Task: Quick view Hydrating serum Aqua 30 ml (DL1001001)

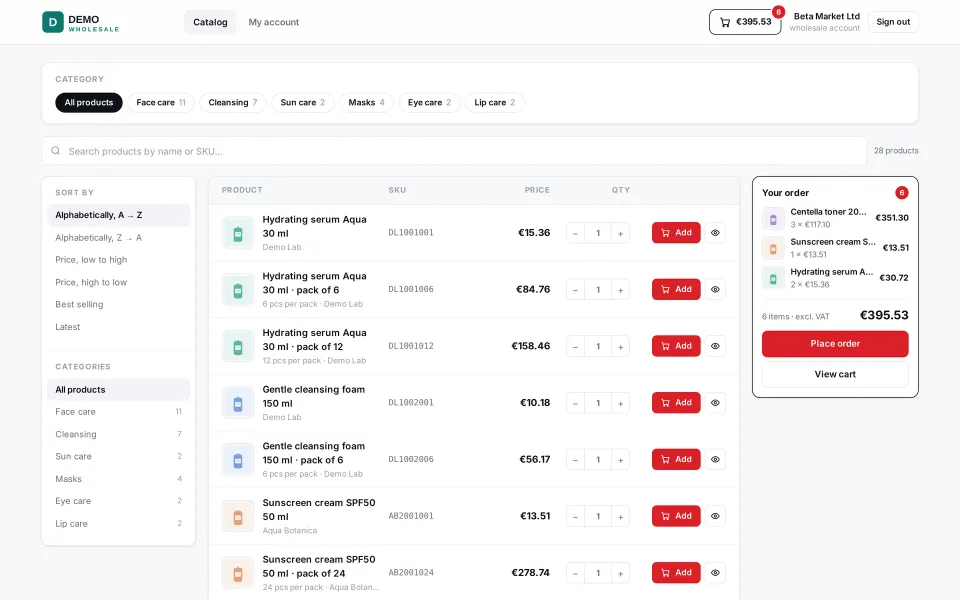Action: (x=715, y=233)
